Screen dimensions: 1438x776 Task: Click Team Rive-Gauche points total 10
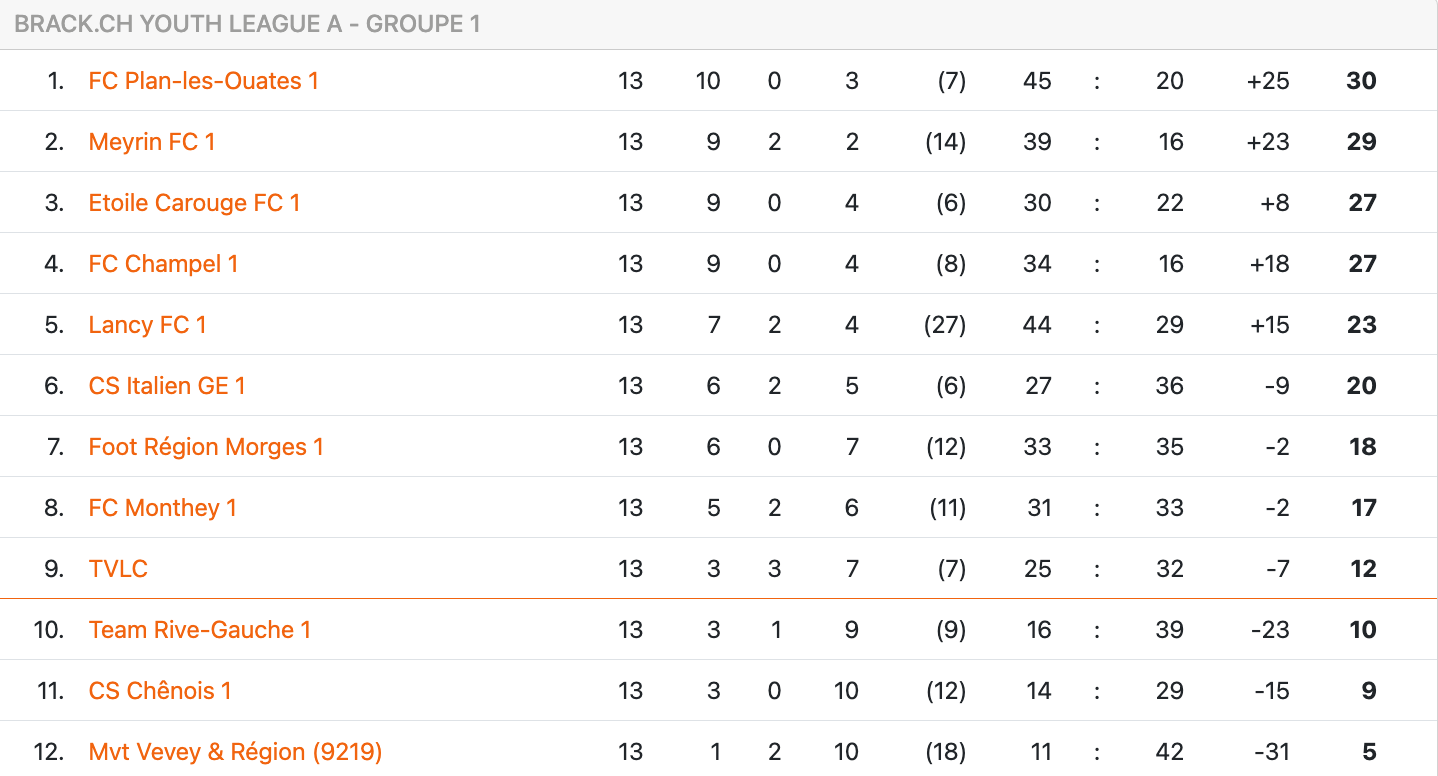(x=1362, y=630)
